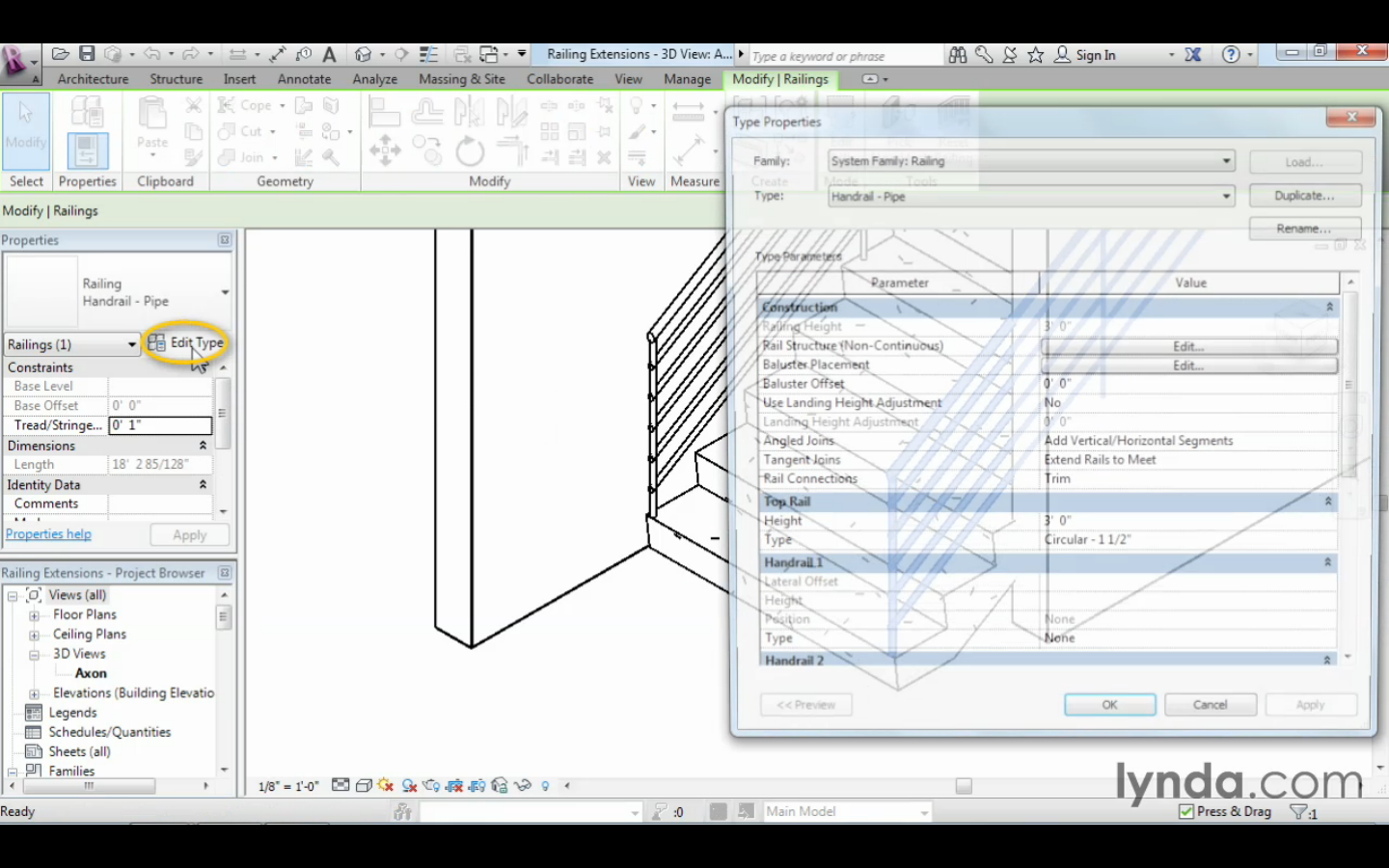Click the Offset tool icon in Modify panel
This screenshot has width=1389, height=868.
click(x=427, y=112)
